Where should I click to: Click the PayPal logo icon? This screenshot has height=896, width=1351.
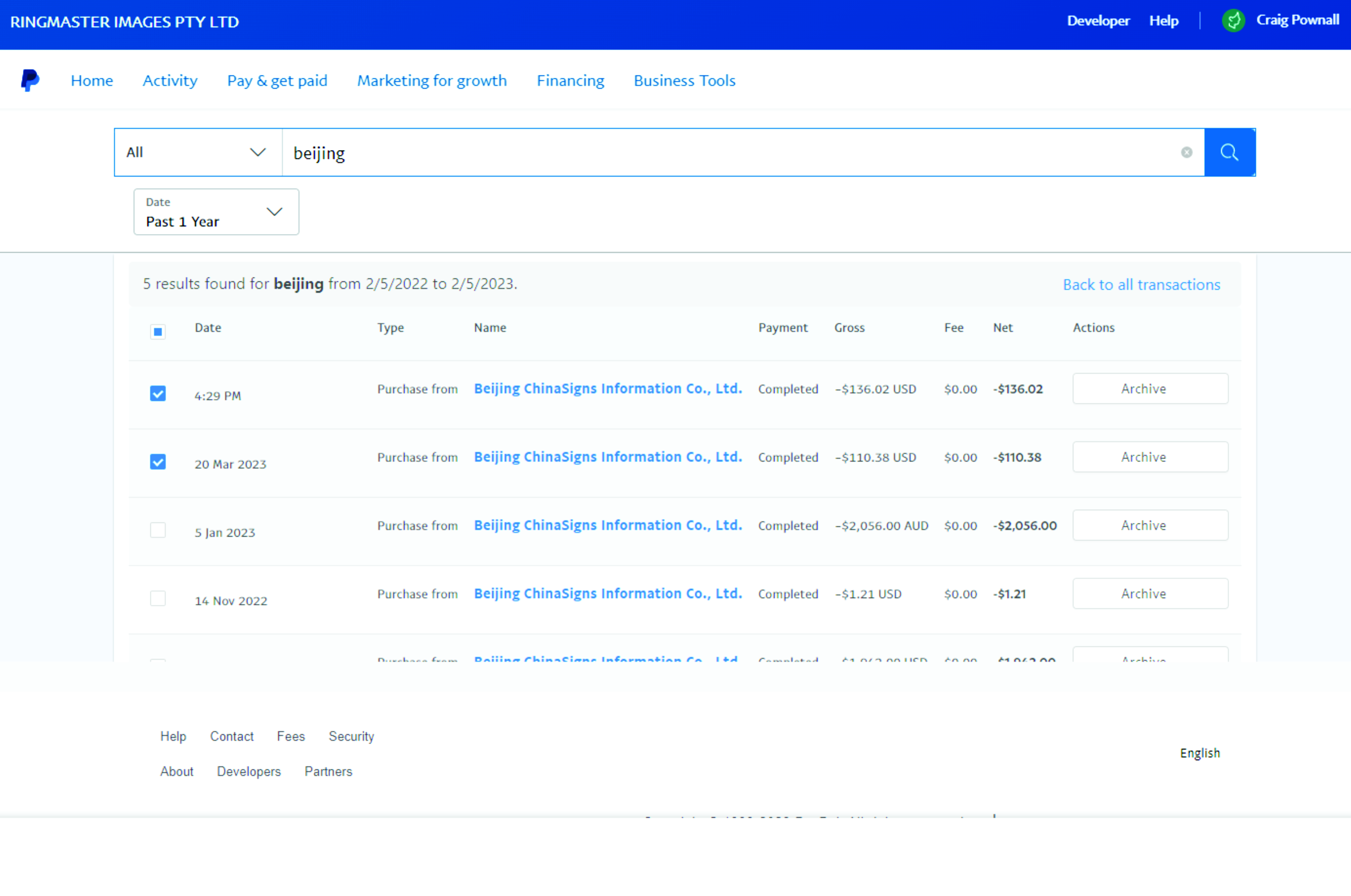tap(30, 80)
